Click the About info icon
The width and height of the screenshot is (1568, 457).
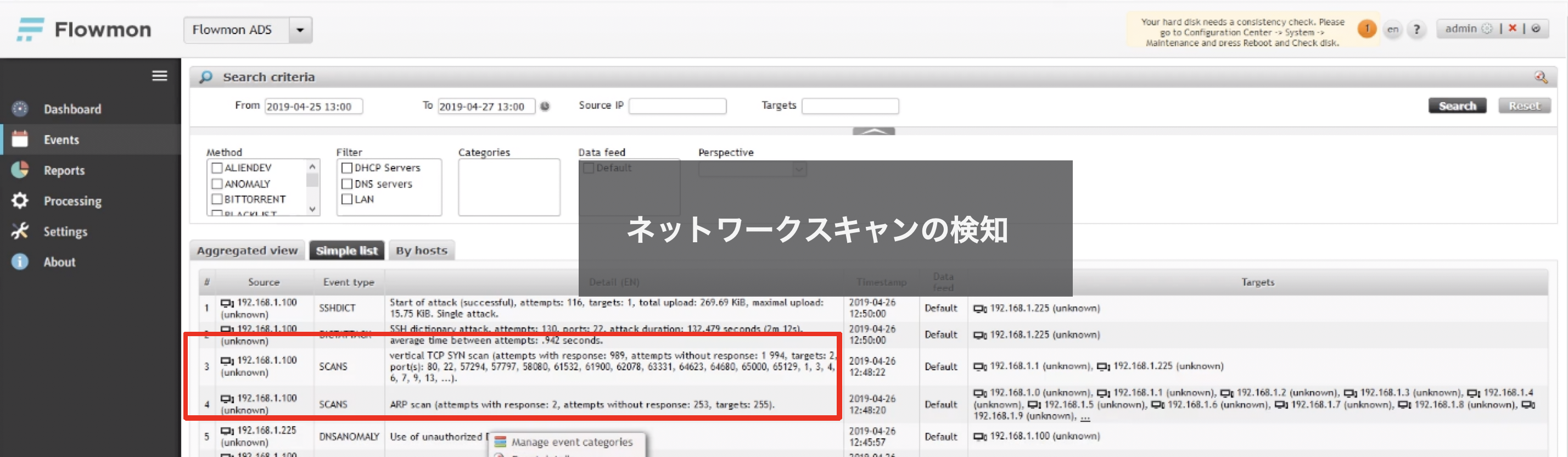[20, 261]
